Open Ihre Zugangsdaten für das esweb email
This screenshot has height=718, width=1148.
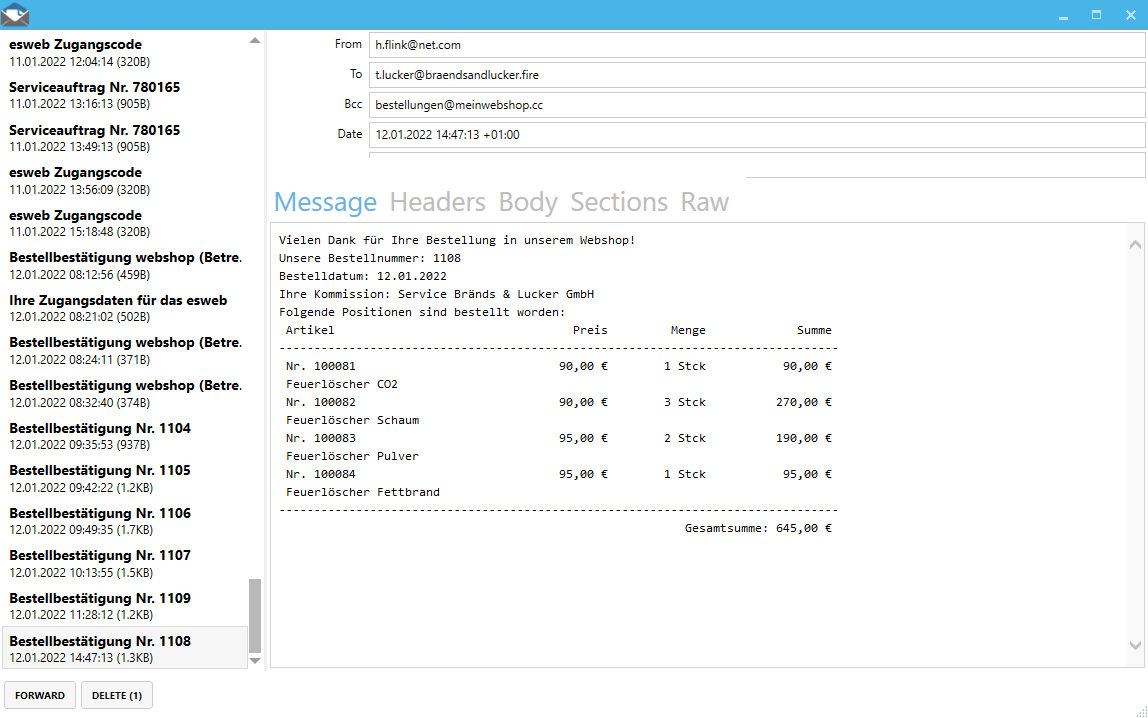(124, 308)
